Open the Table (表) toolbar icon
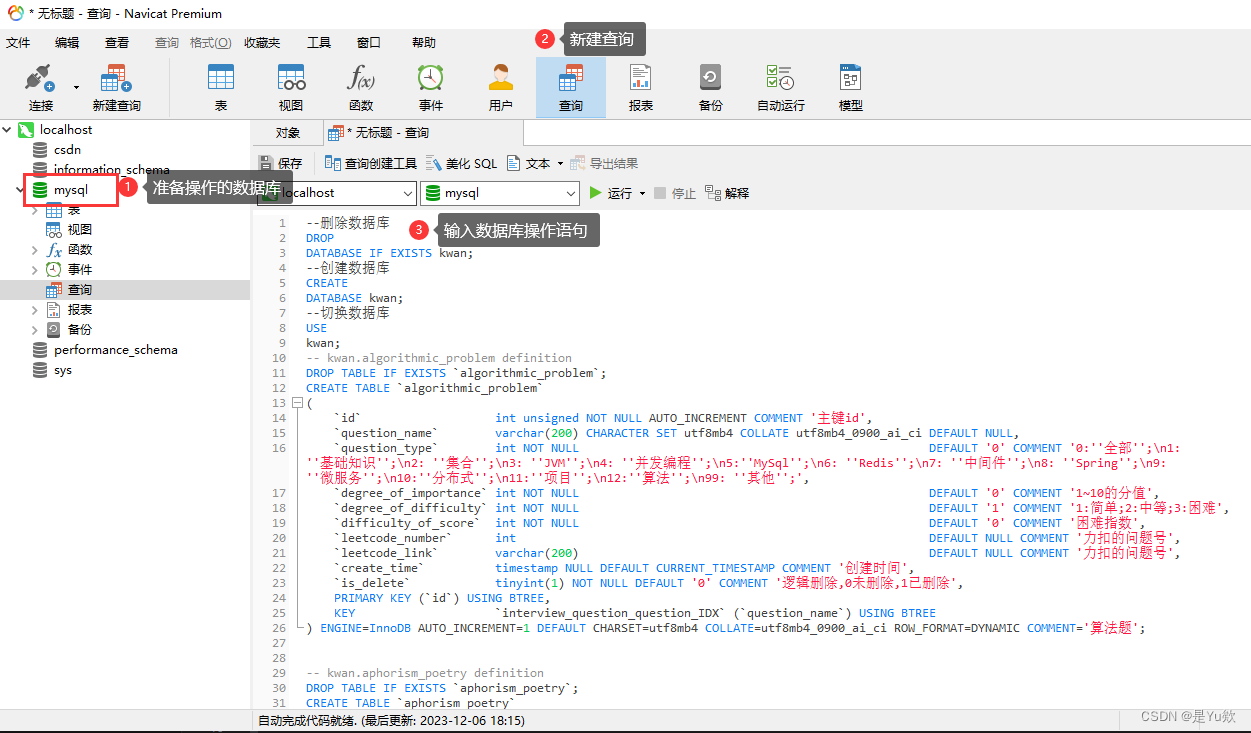The height and width of the screenshot is (733, 1251). [221, 88]
